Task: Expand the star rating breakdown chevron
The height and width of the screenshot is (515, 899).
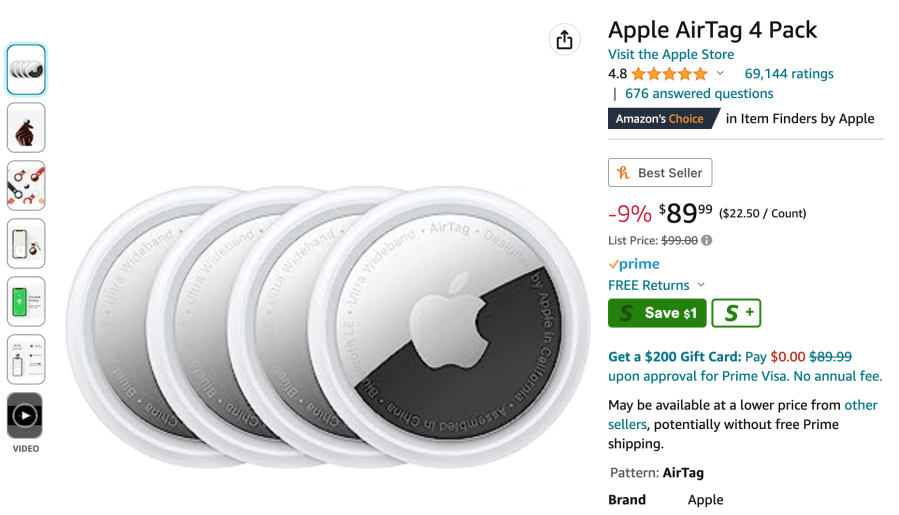Action: pos(720,74)
